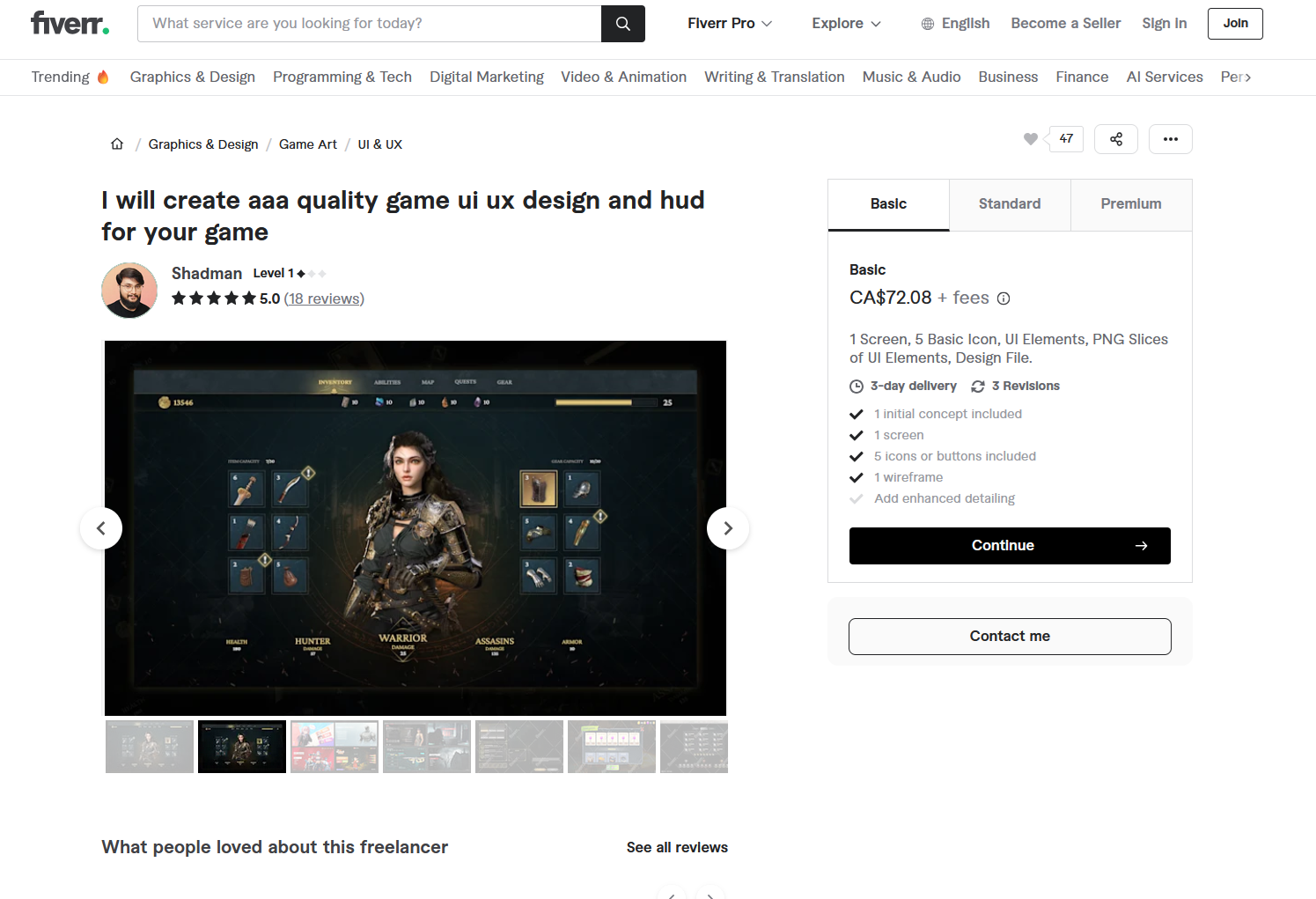
Task: Open Graphics & Design category menu
Action: (x=193, y=77)
